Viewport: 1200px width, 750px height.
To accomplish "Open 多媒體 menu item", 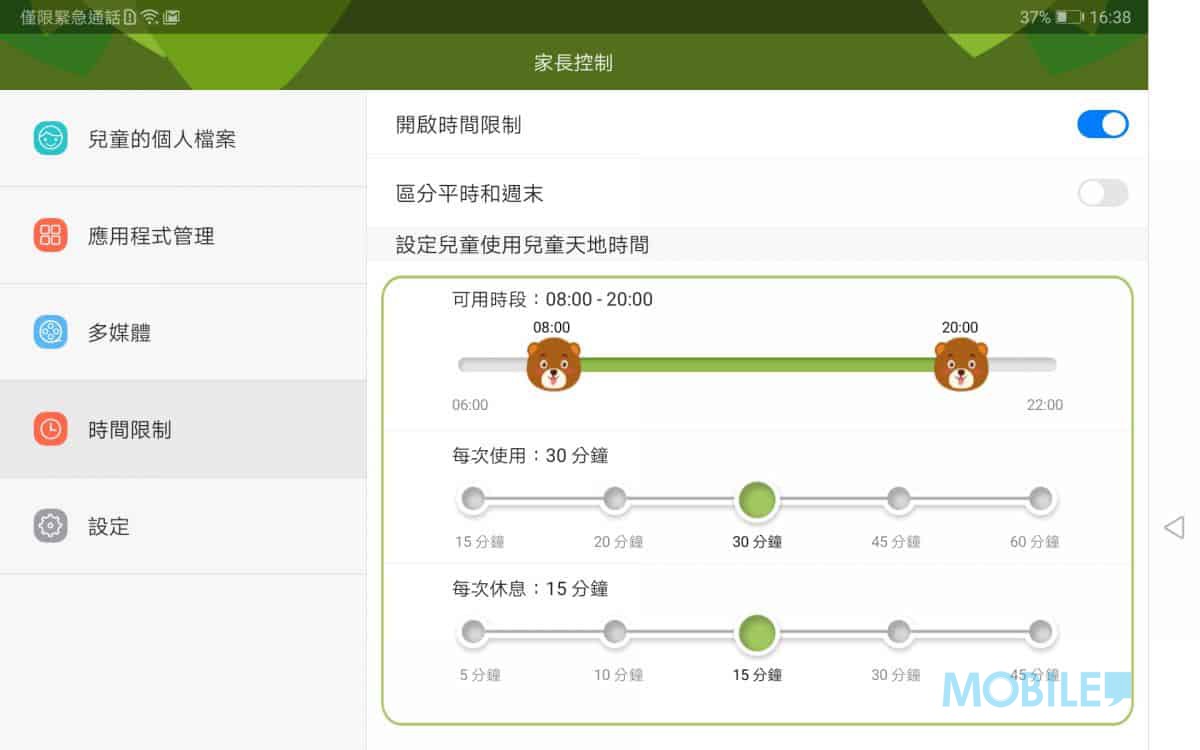I will click(183, 332).
